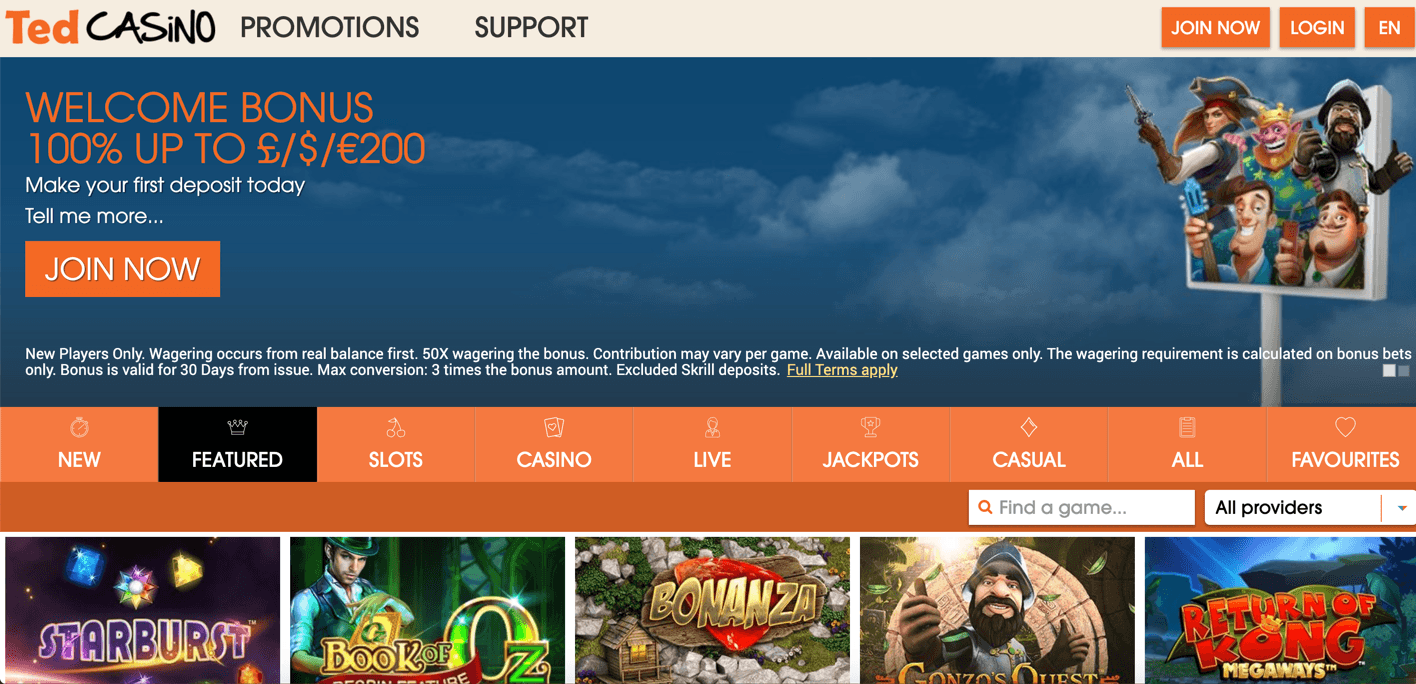
Task: Click the crown icon above FEATURED
Action: [237, 427]
